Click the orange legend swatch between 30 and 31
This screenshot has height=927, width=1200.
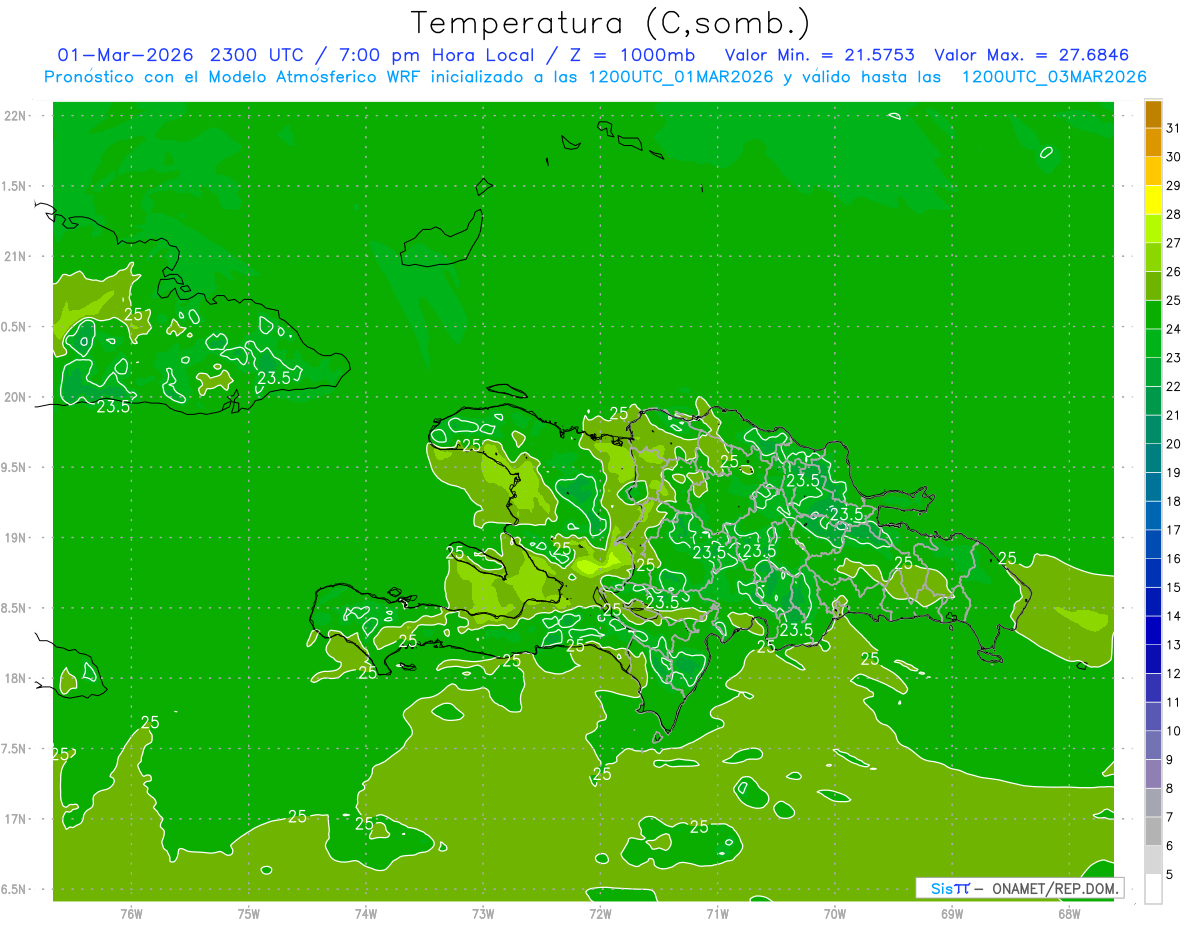pos(1153,142)
